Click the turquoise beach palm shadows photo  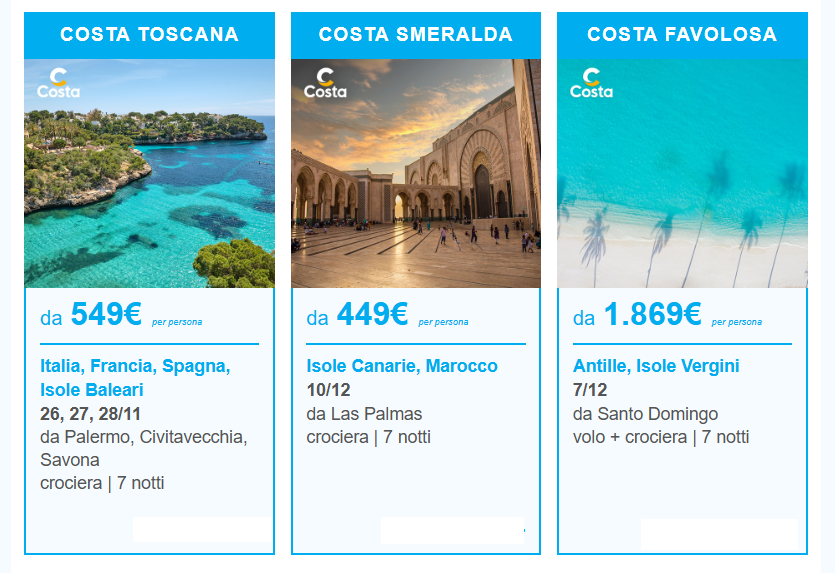682,174
